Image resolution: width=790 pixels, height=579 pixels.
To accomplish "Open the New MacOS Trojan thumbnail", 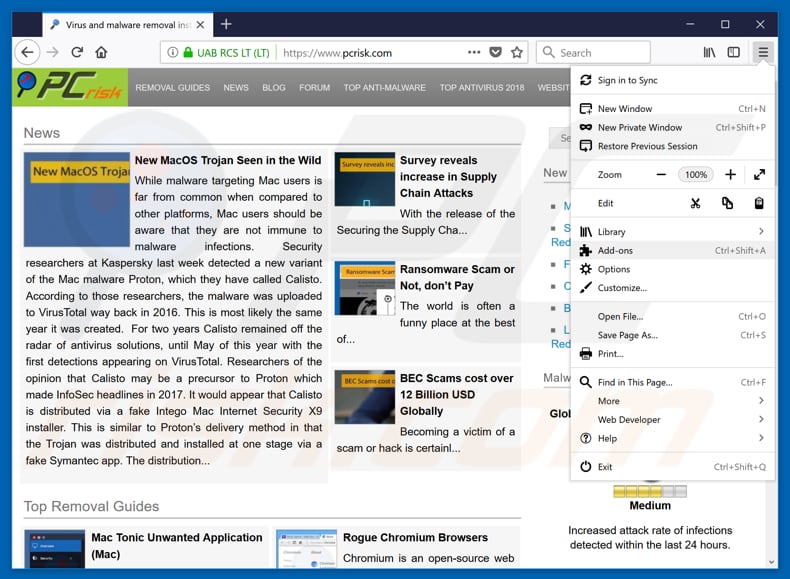I will tap(77, 200).
